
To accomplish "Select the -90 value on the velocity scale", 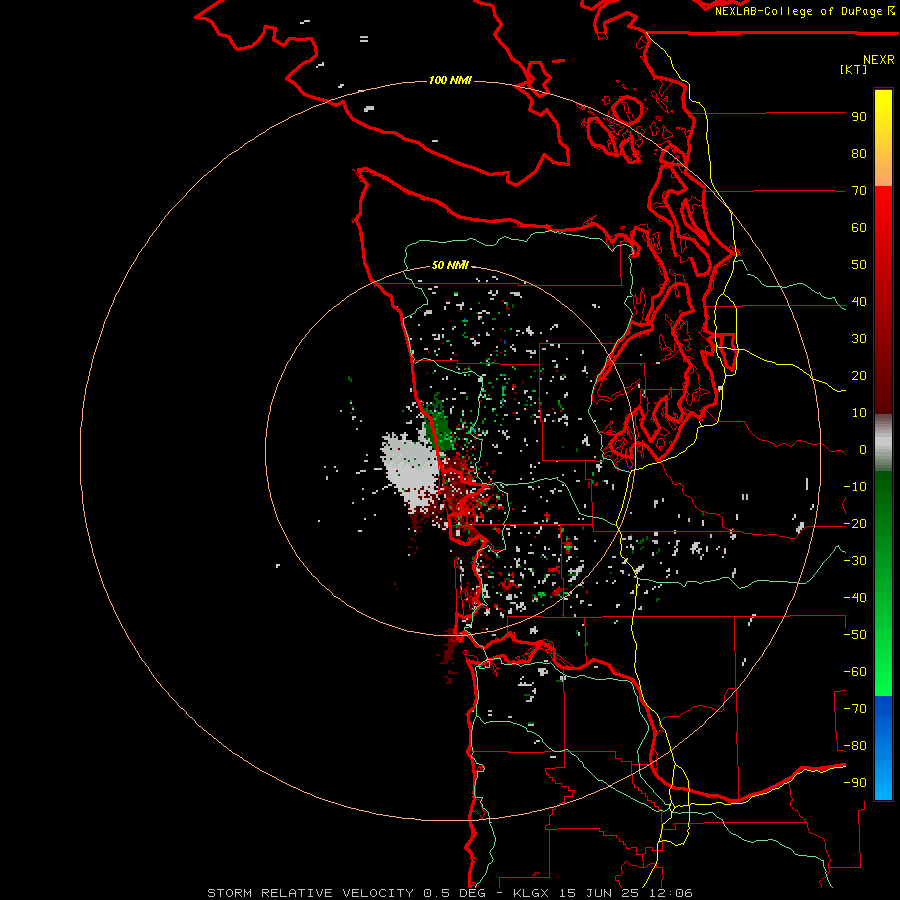I will pyautogui.click(x=855, y=783).
